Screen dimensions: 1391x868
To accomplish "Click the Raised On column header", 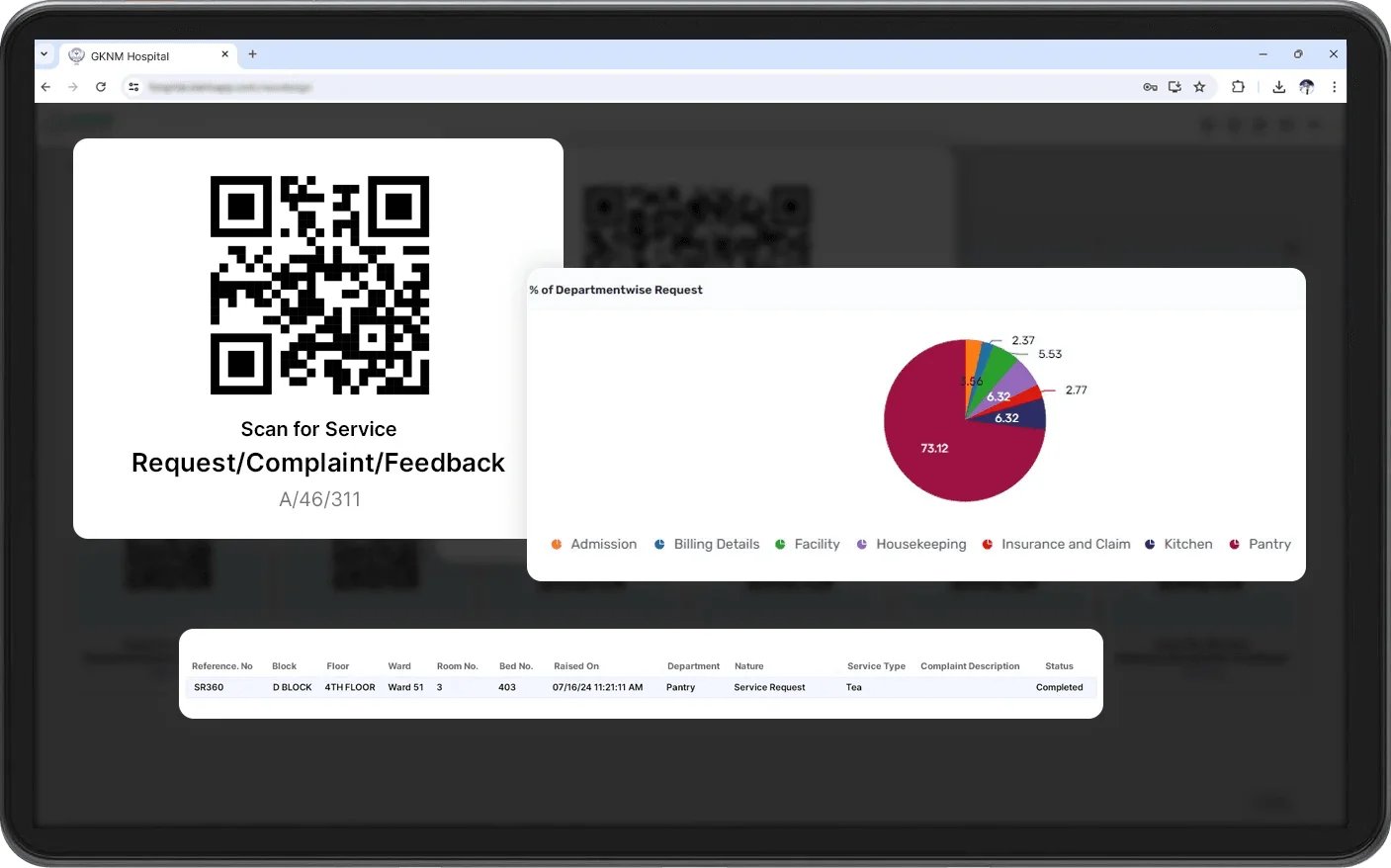I will coord(576,666).
